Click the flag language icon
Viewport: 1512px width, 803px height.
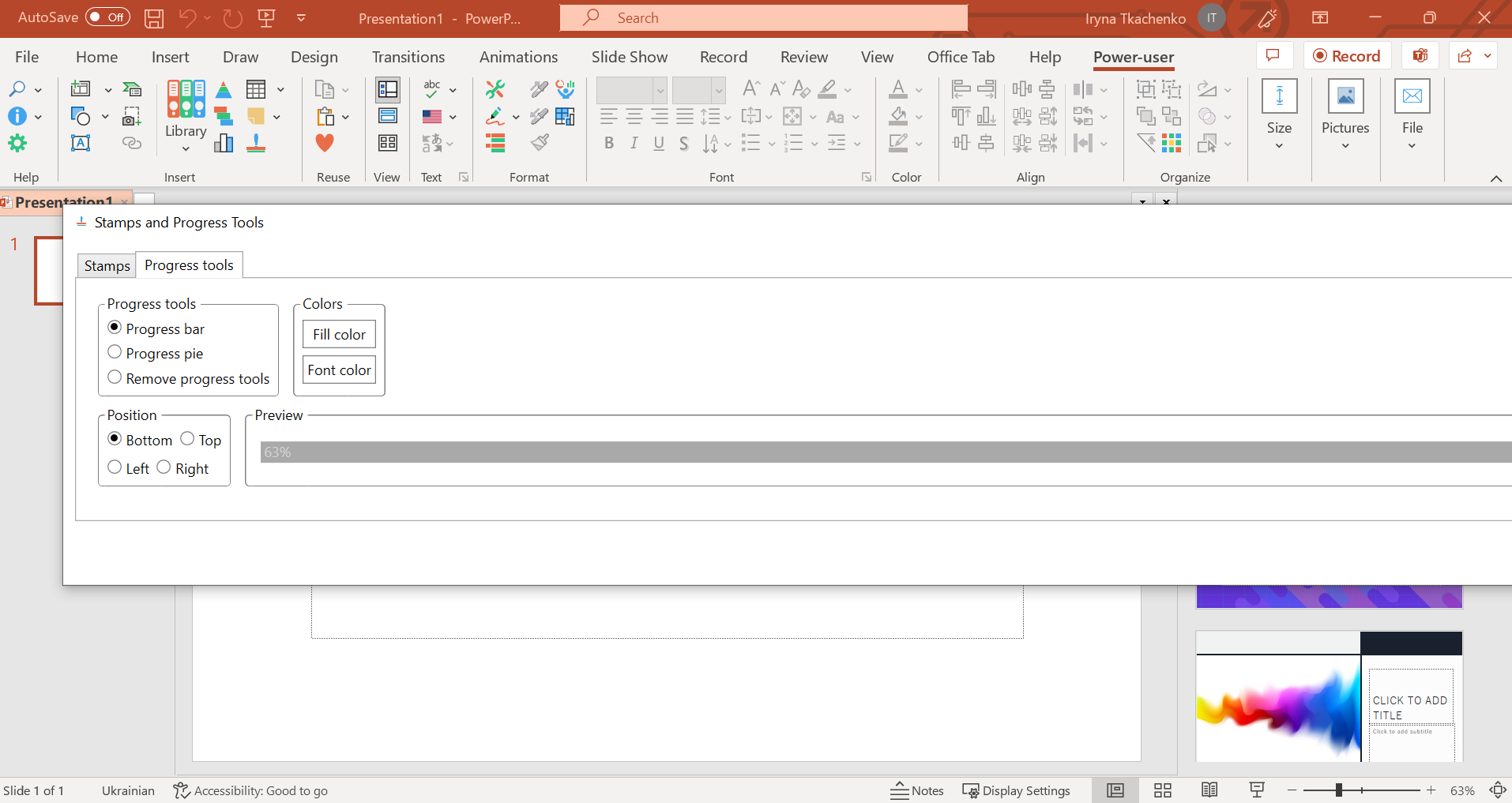coord(432,117)
